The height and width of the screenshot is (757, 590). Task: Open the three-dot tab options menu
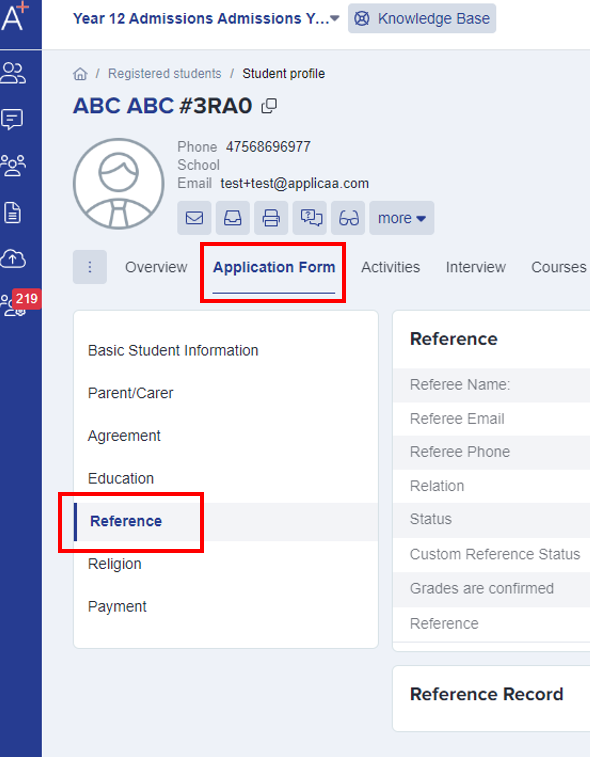[90, 267]
